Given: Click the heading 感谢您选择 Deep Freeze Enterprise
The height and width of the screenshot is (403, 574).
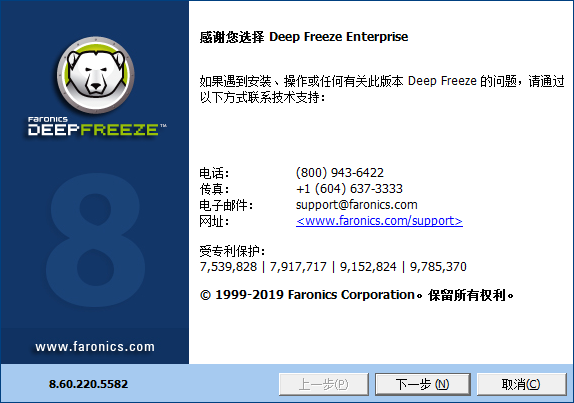Looking at the screenshot, I should pos(304,37).
